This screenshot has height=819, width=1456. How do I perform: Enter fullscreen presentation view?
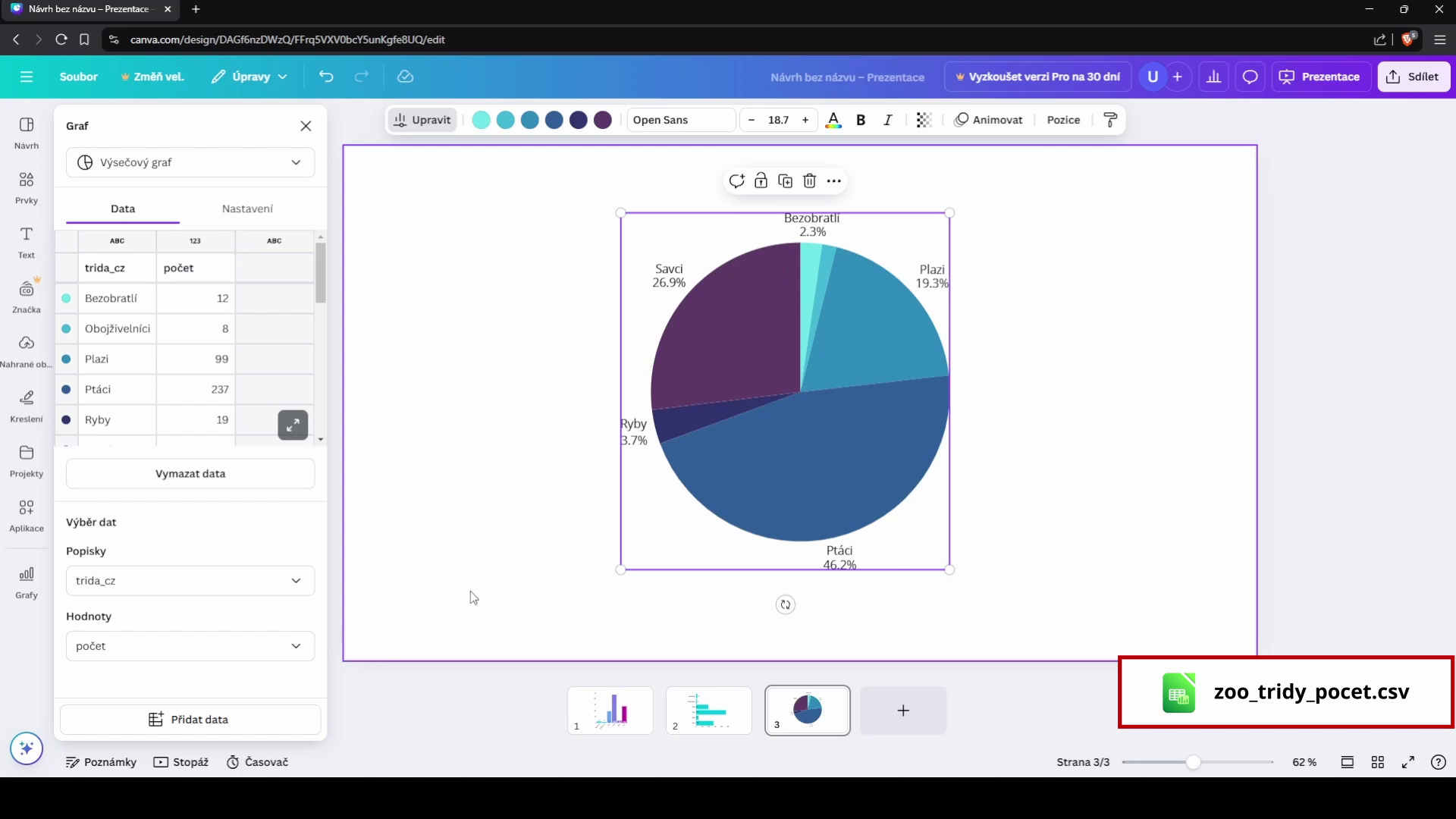[x=1408, y=762]
